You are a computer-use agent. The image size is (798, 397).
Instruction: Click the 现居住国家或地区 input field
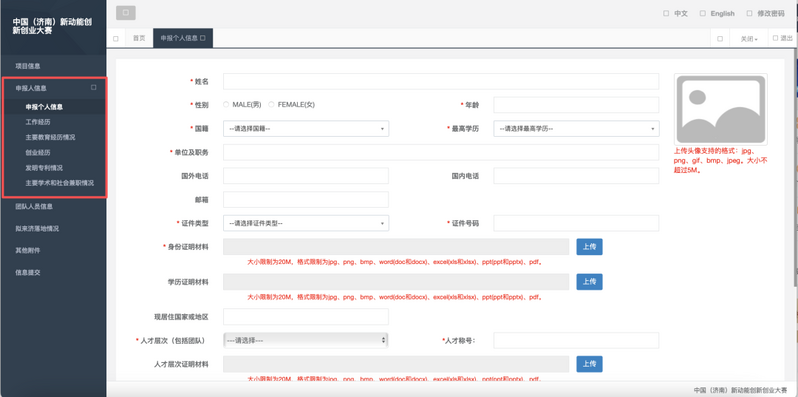coord(306,317)
